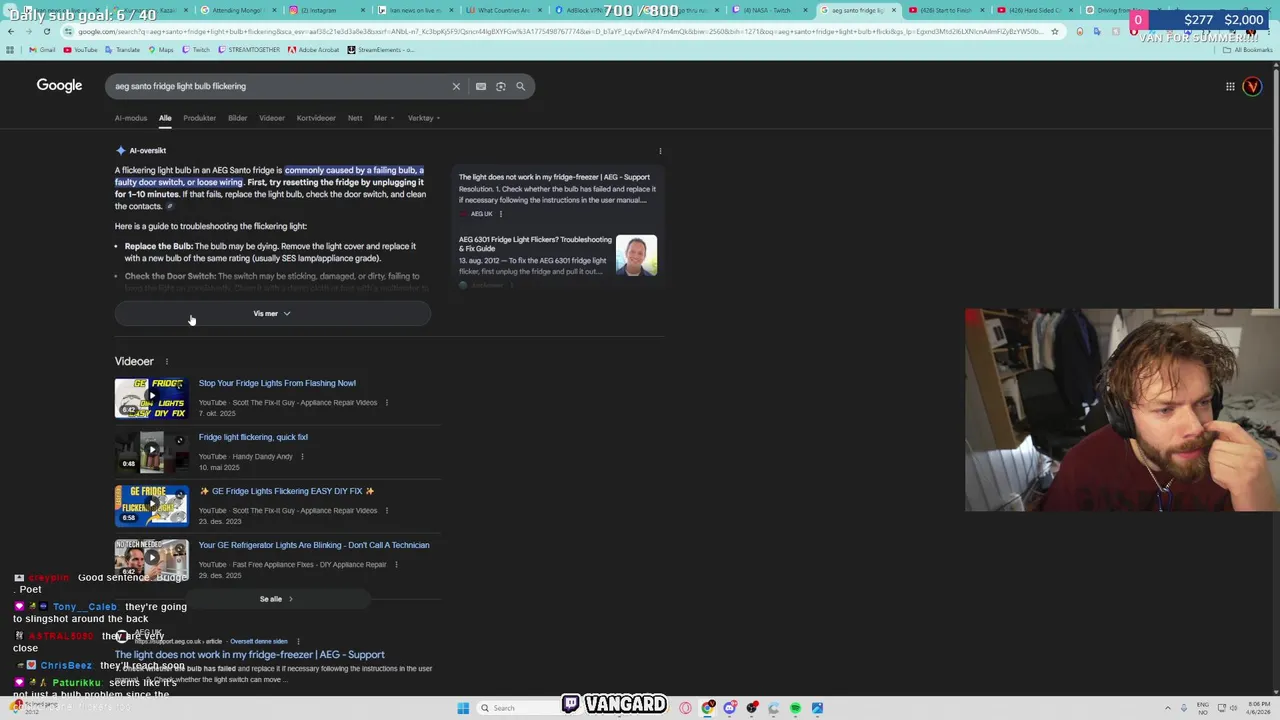Reload the page in Chrome
1280x720 pixels.
pyautogui.click(x=46, y=31)
